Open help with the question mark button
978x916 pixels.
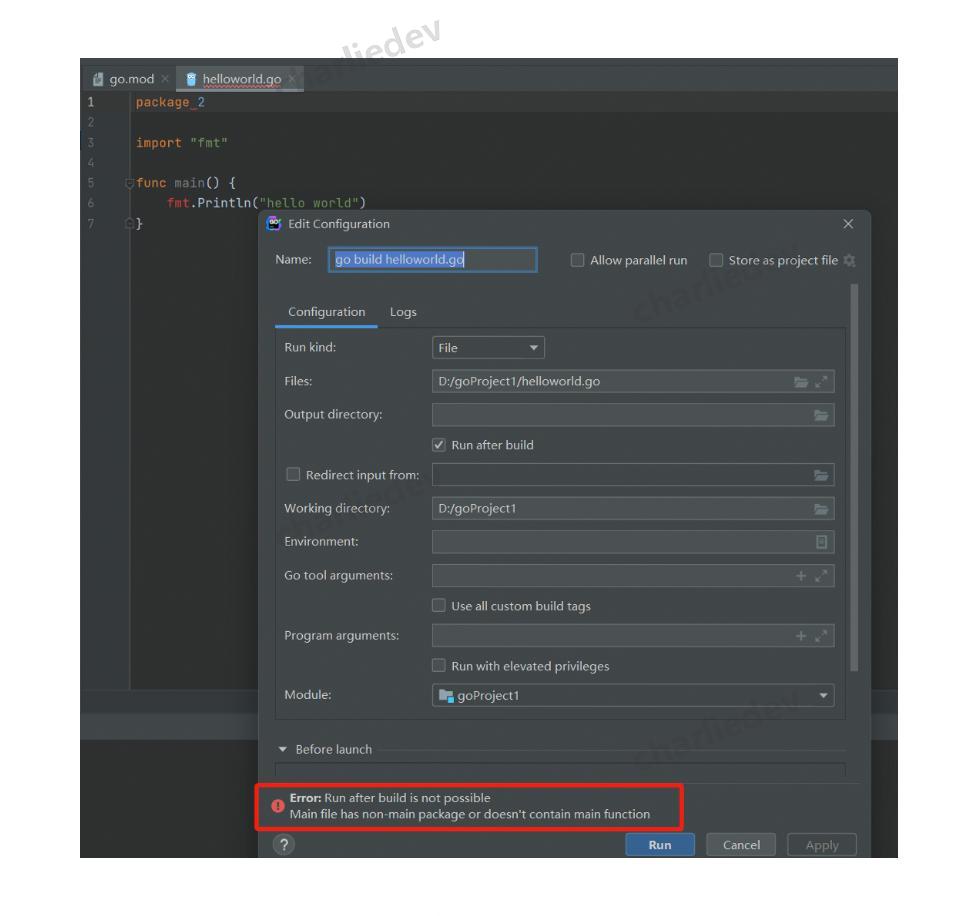click(284, 844)
